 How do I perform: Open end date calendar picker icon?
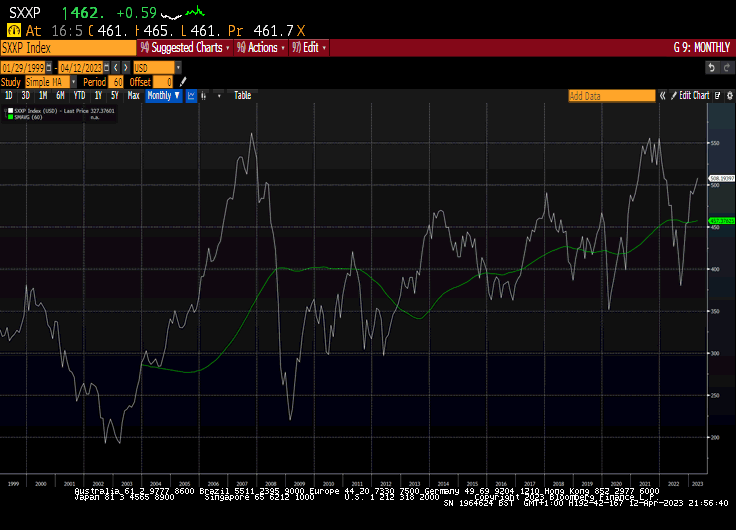(x=107, y=68)
